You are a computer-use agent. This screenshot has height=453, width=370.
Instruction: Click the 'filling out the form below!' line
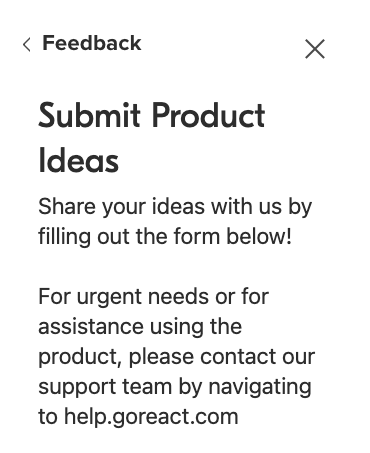click(x=165, y=236)
